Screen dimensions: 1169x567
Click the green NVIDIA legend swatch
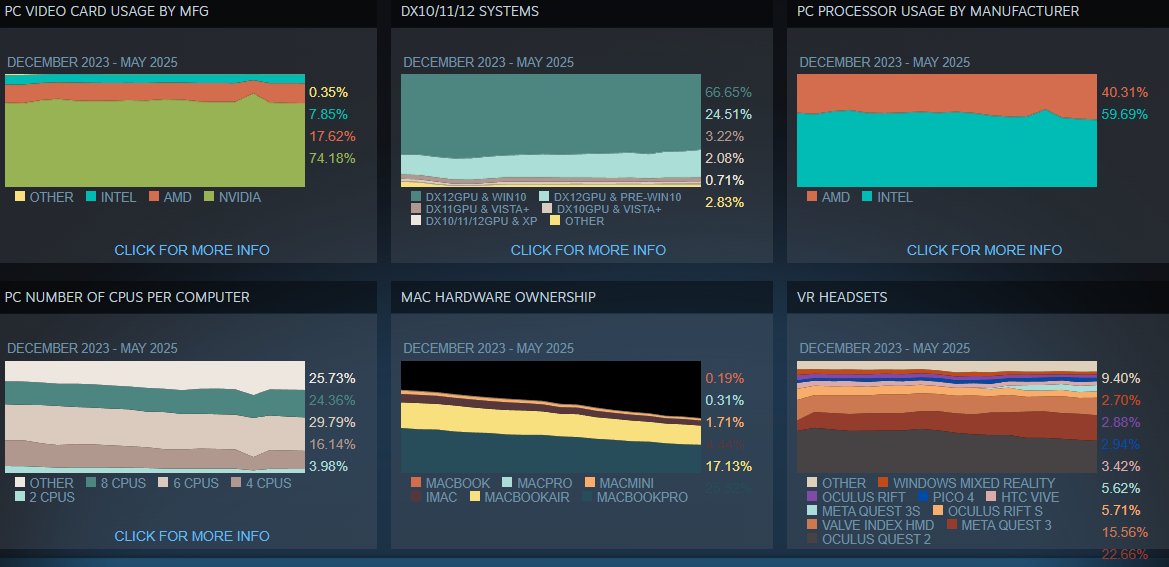click(210, 197)
